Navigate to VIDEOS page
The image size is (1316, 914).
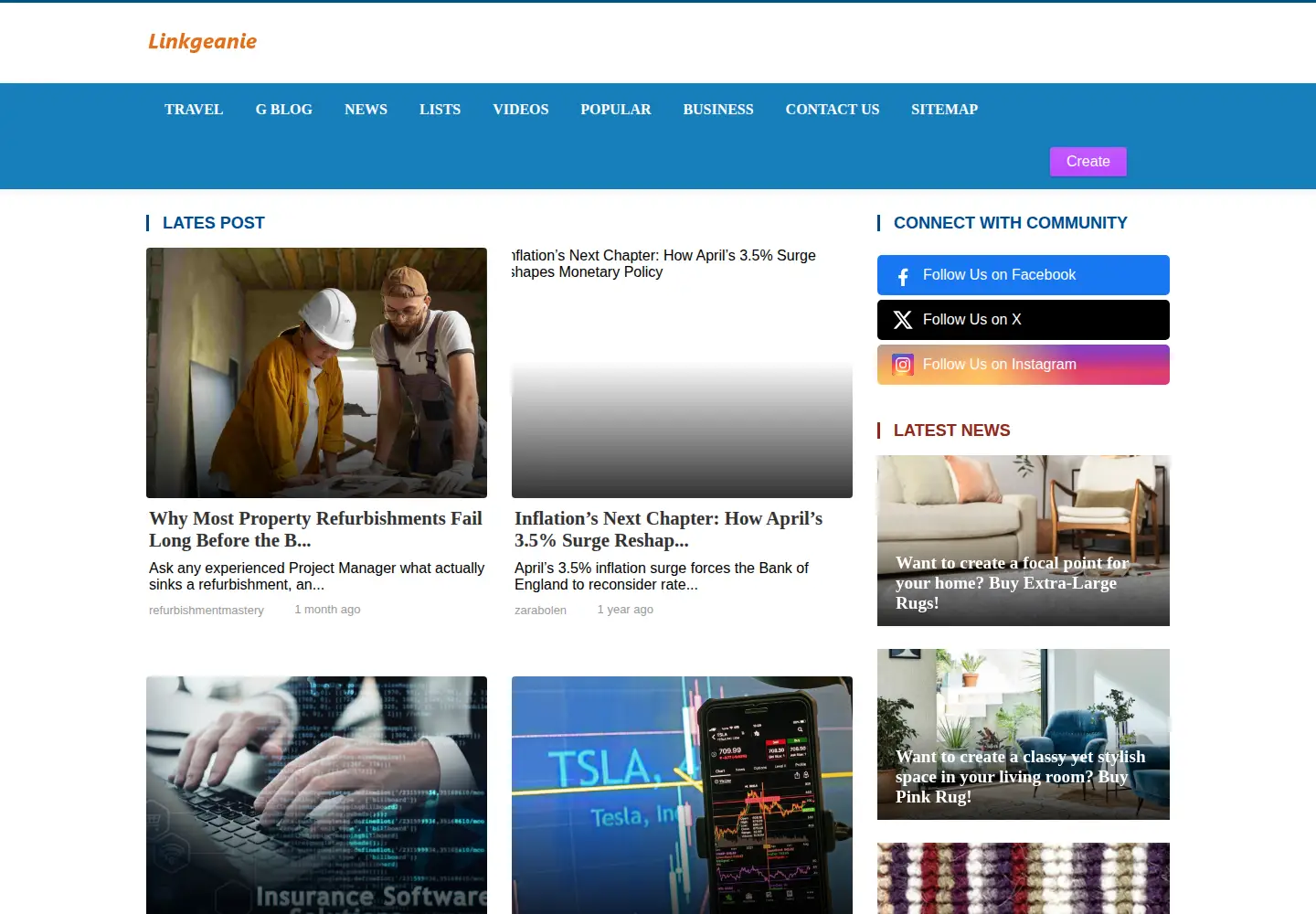pos(521,109)
